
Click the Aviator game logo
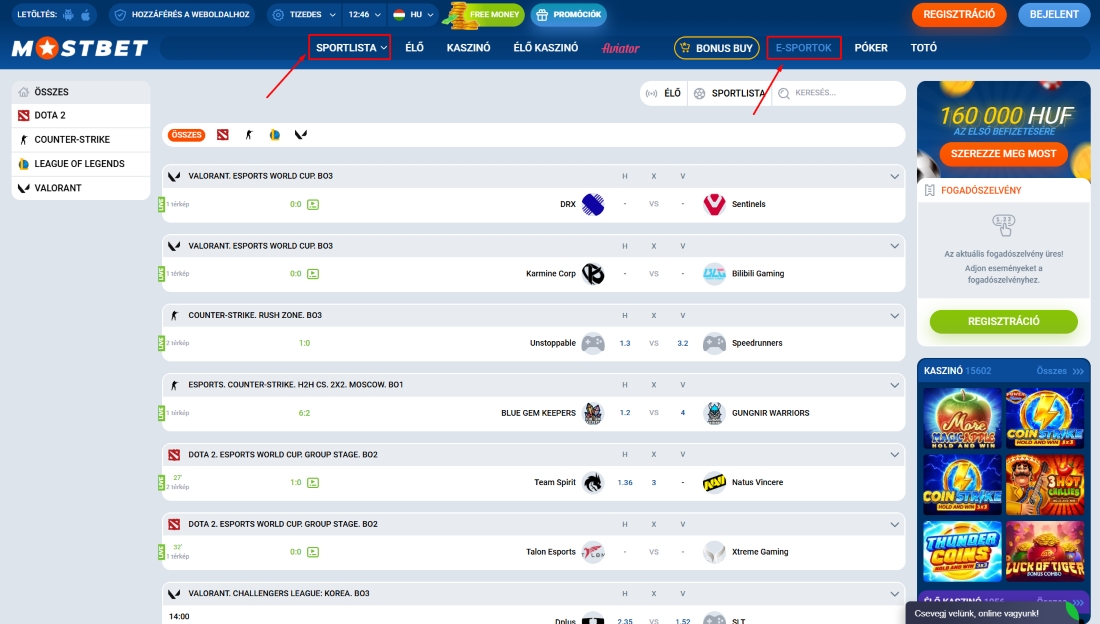(x=621, y=48)
